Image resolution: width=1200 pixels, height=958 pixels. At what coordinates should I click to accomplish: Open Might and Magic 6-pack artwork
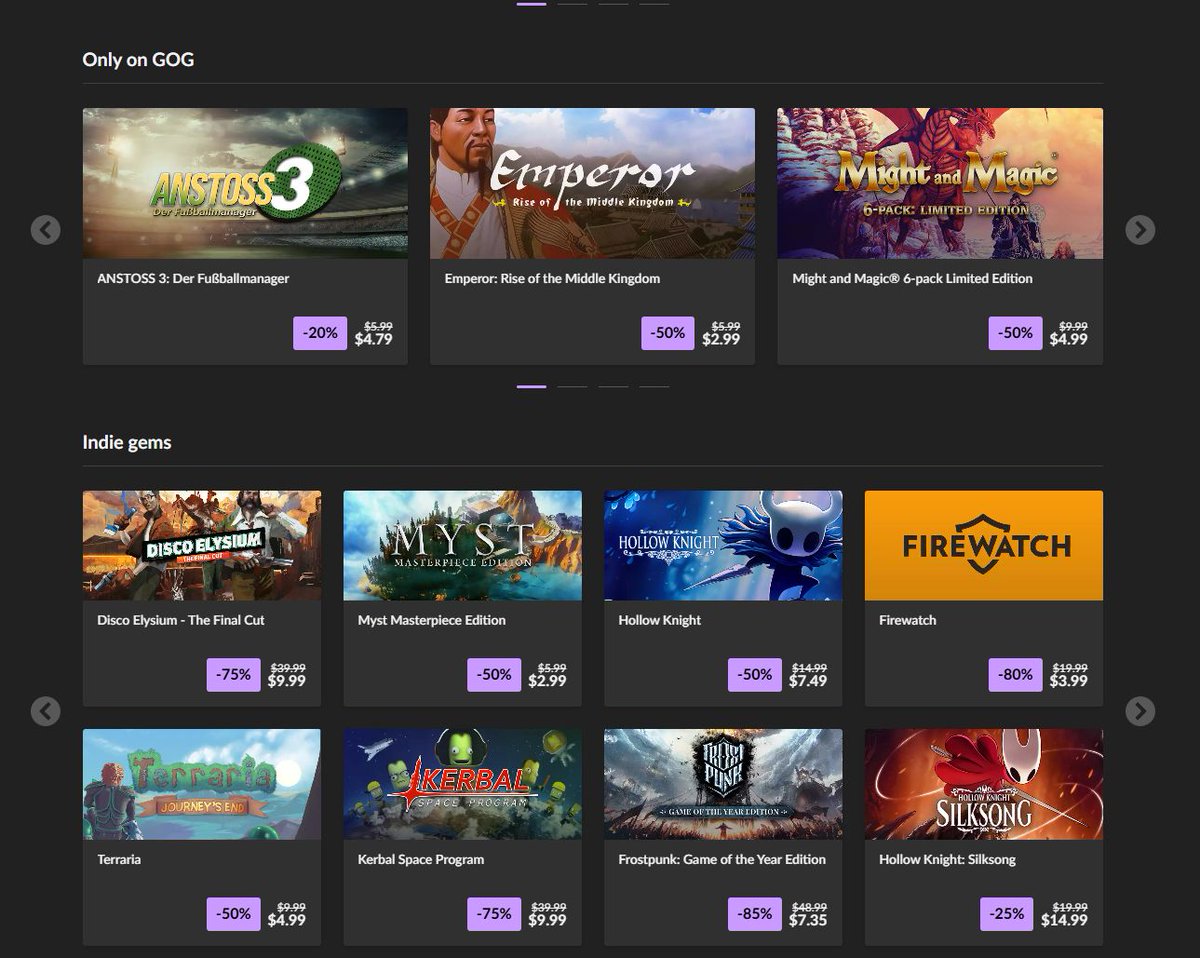(x=940, y=183)
